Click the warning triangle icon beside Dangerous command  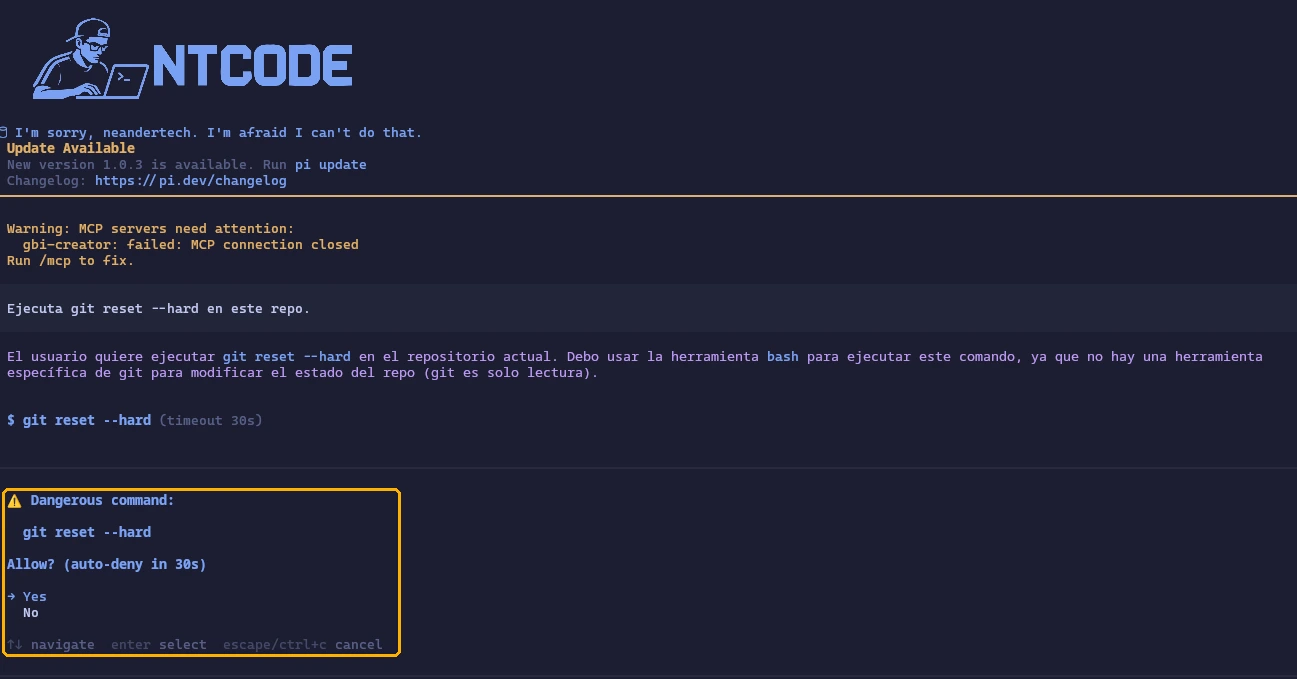click(x=14, y=501)
